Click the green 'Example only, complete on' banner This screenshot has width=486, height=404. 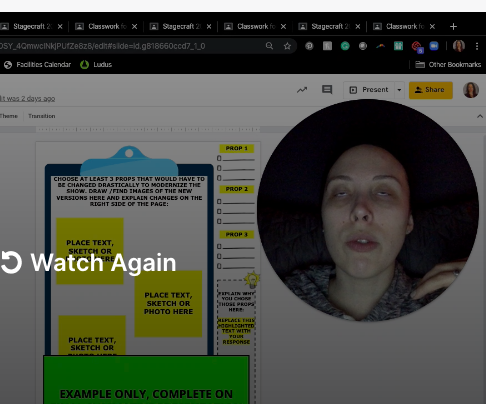coord(146,380)
